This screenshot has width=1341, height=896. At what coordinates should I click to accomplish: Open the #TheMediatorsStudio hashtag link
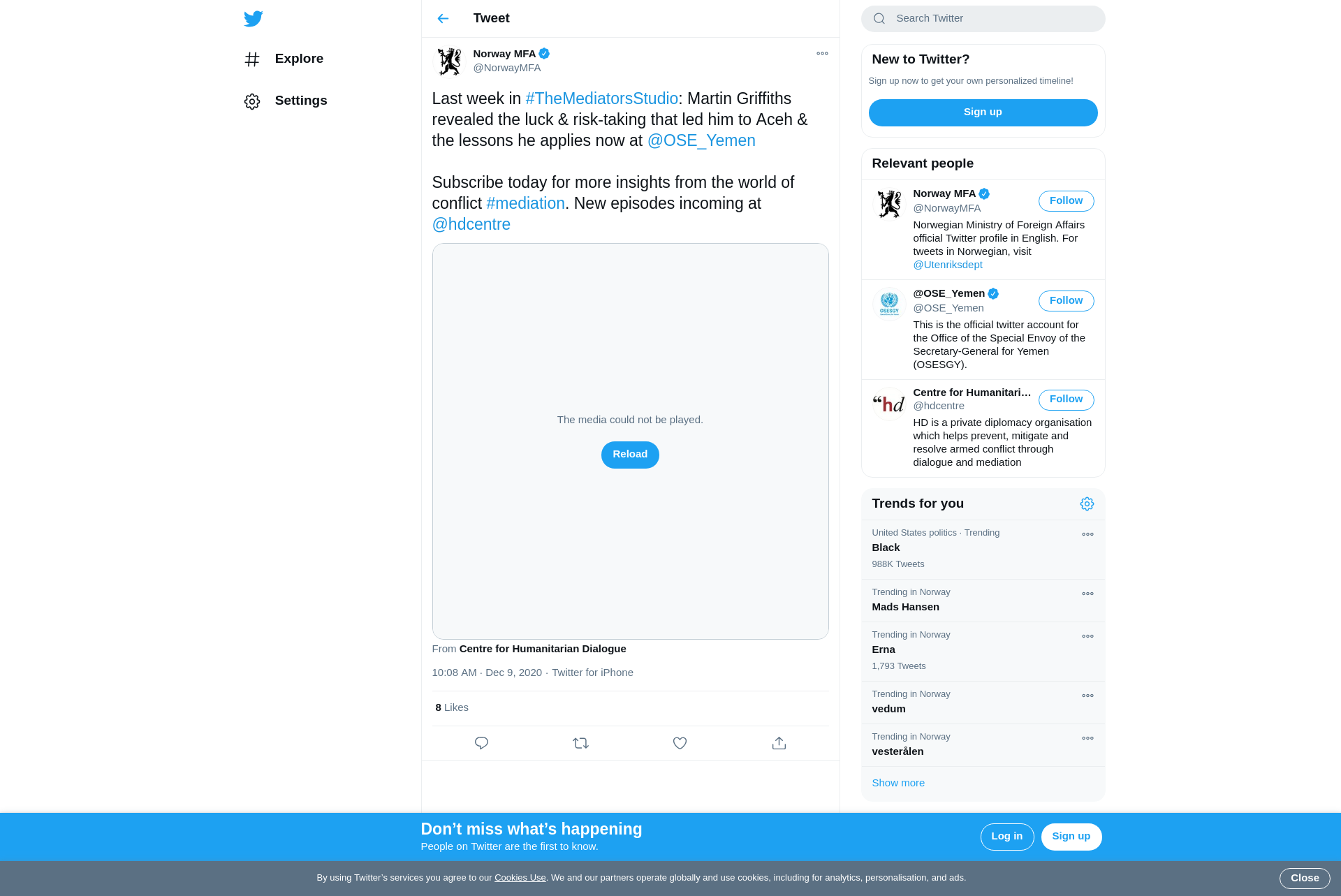[x=601, y=99]
